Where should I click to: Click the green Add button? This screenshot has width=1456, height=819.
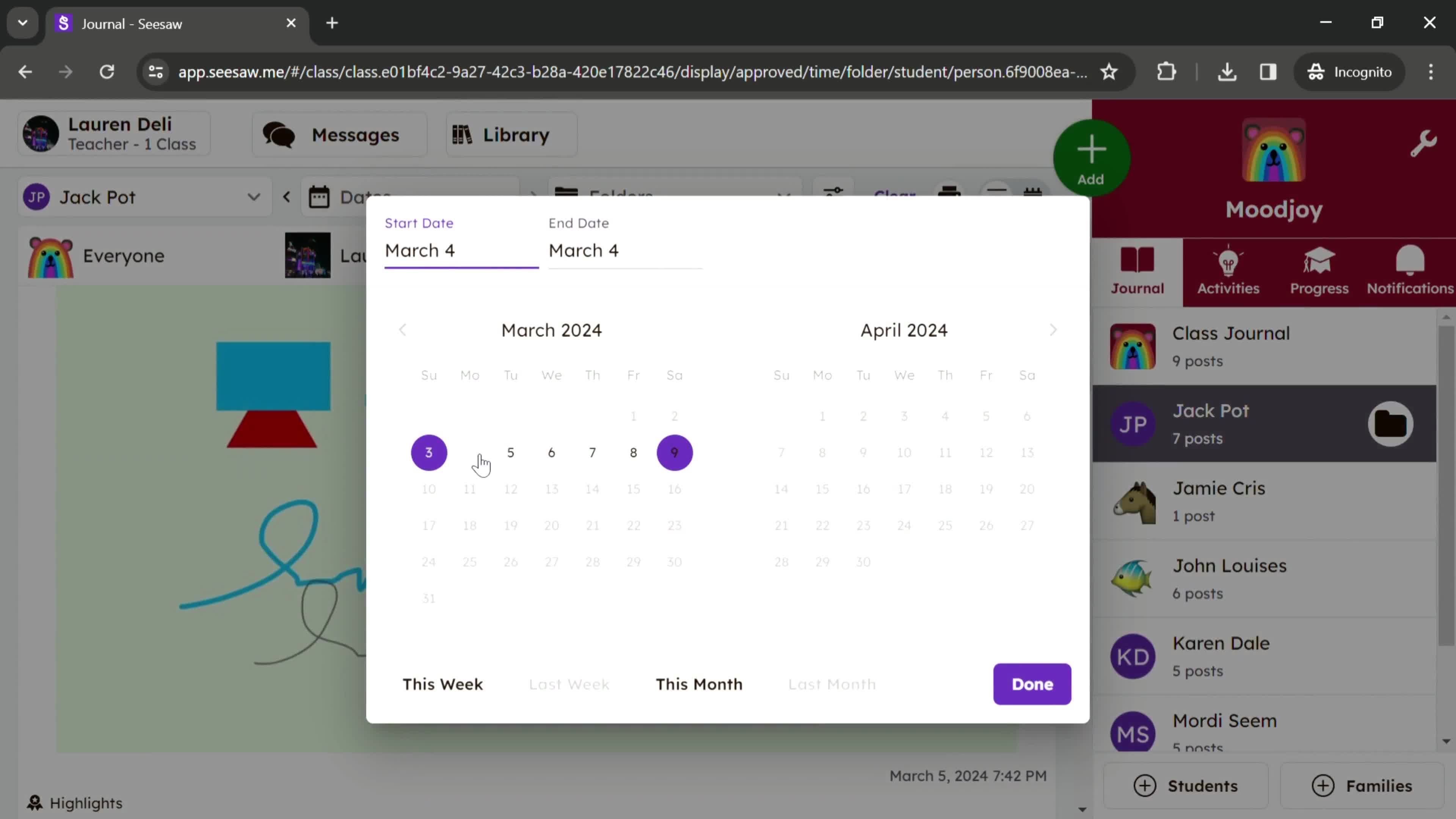coord(1091,158)
